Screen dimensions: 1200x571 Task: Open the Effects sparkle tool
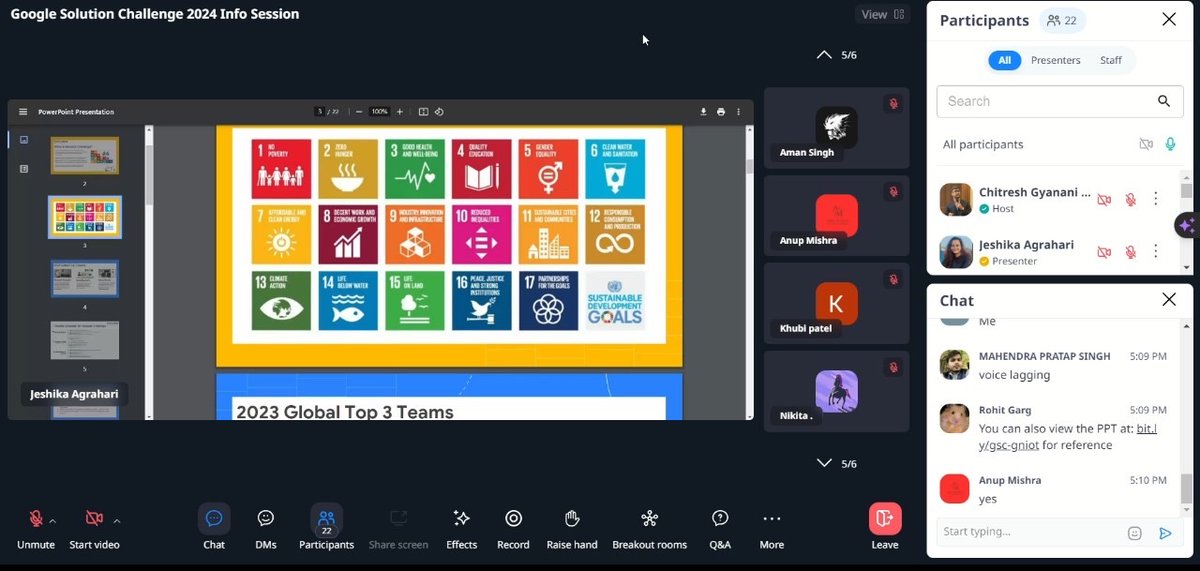(461, 527)
